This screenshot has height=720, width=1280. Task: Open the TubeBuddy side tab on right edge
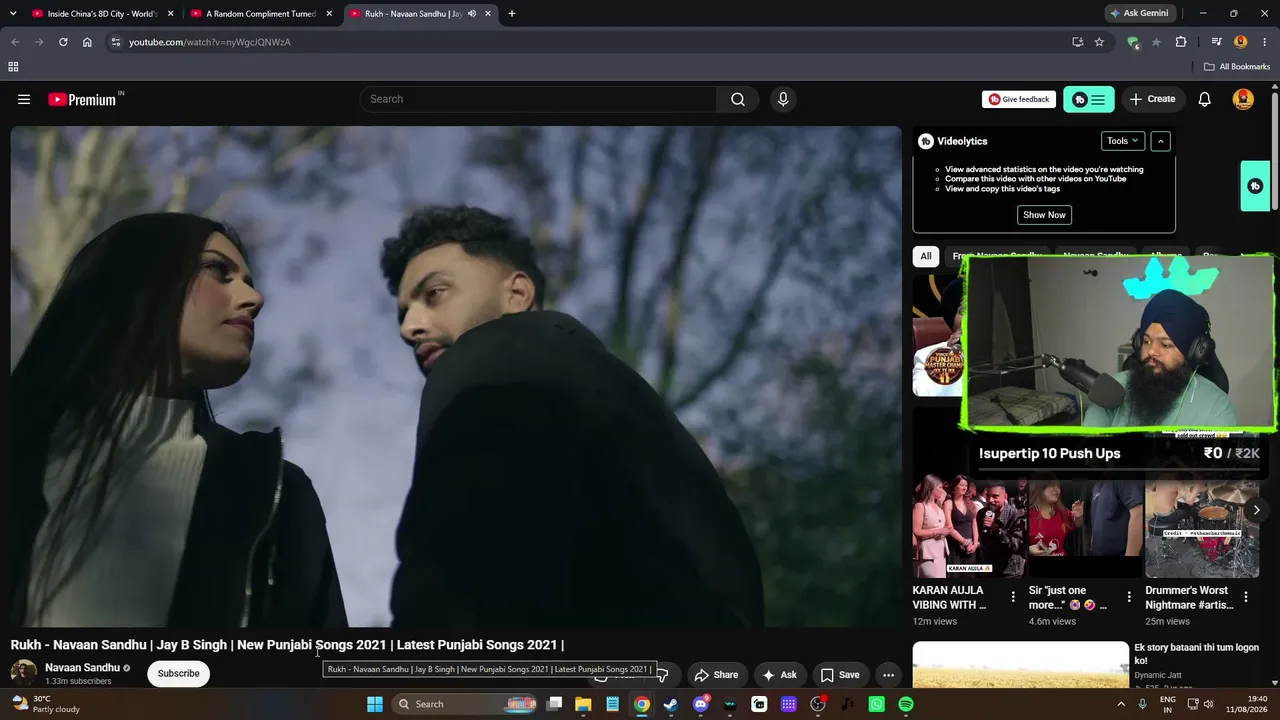(x=1255, y=186)
